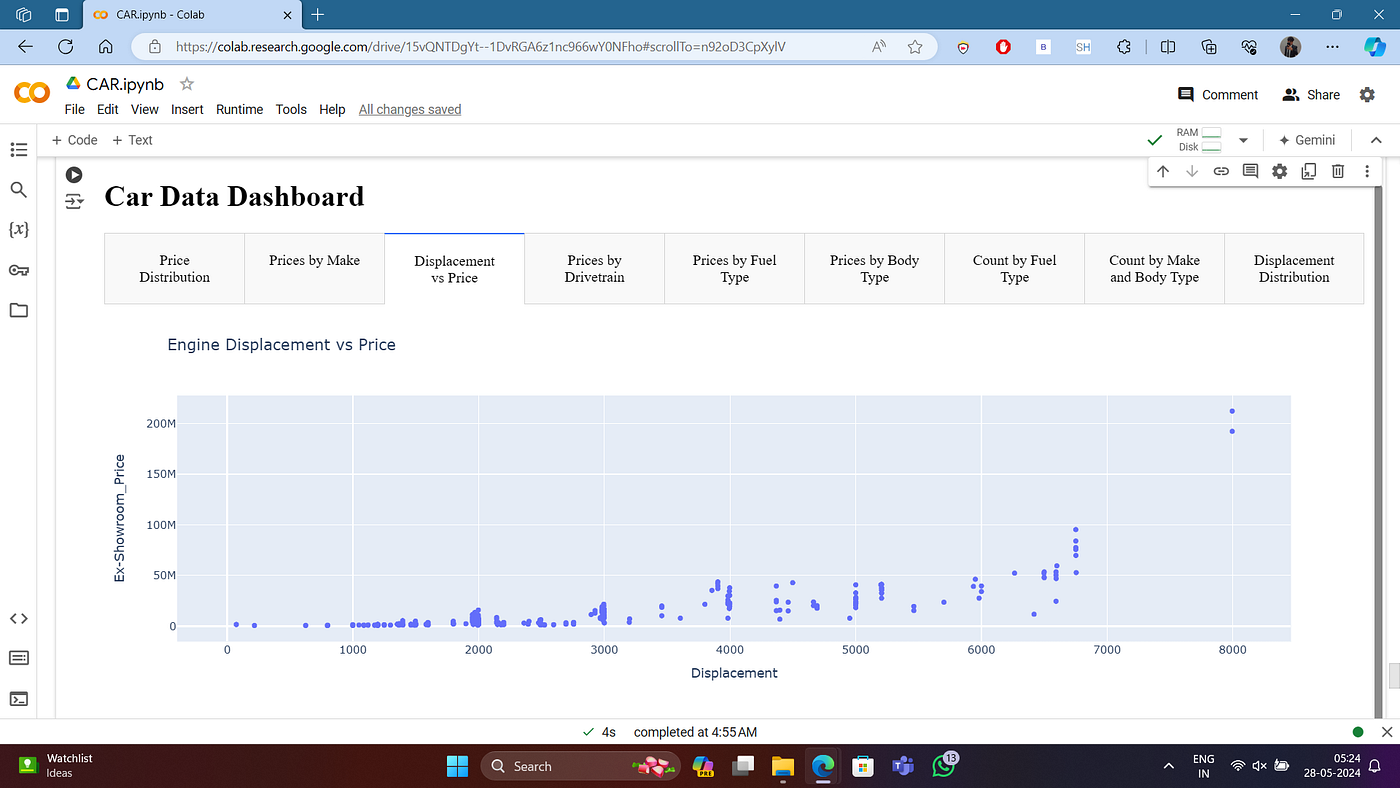The image size is (1400, 788).
Task: Click the All changes saved link
Action: [x=410, y=109]
